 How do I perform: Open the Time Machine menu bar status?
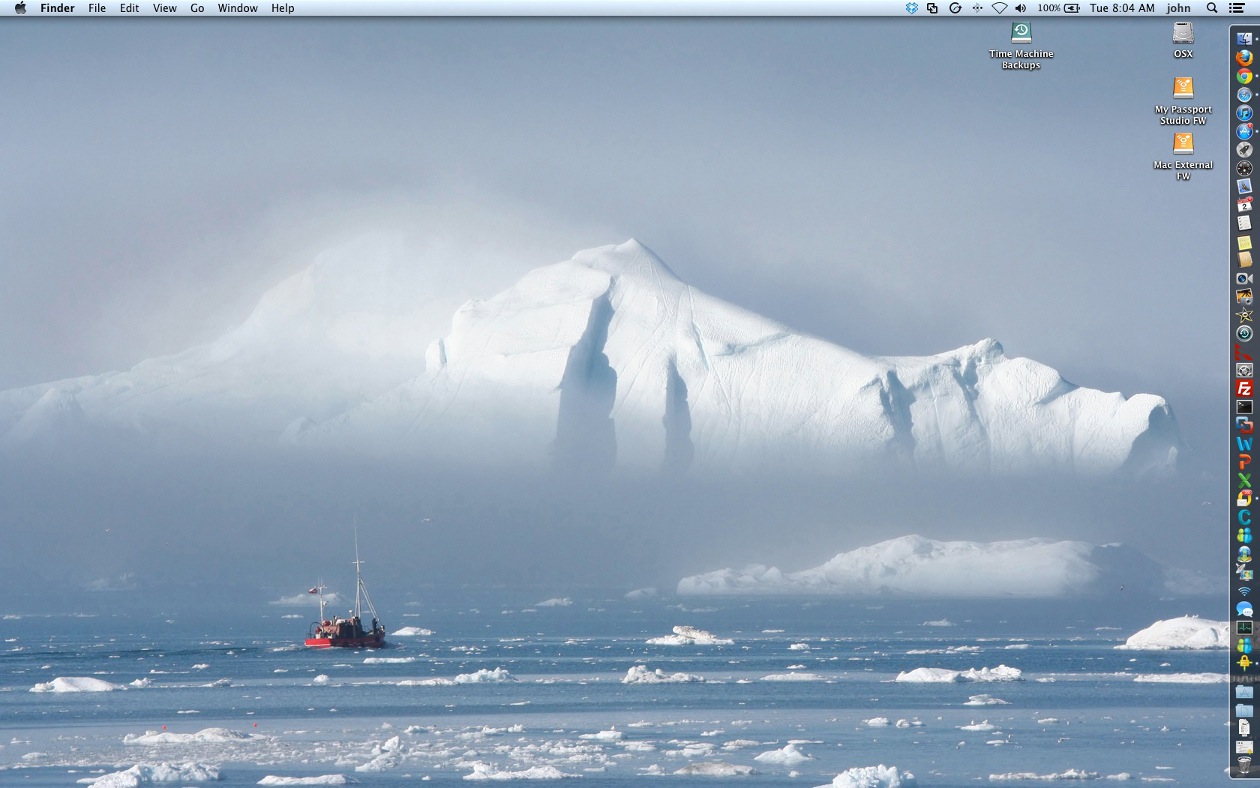coord(955,8)
